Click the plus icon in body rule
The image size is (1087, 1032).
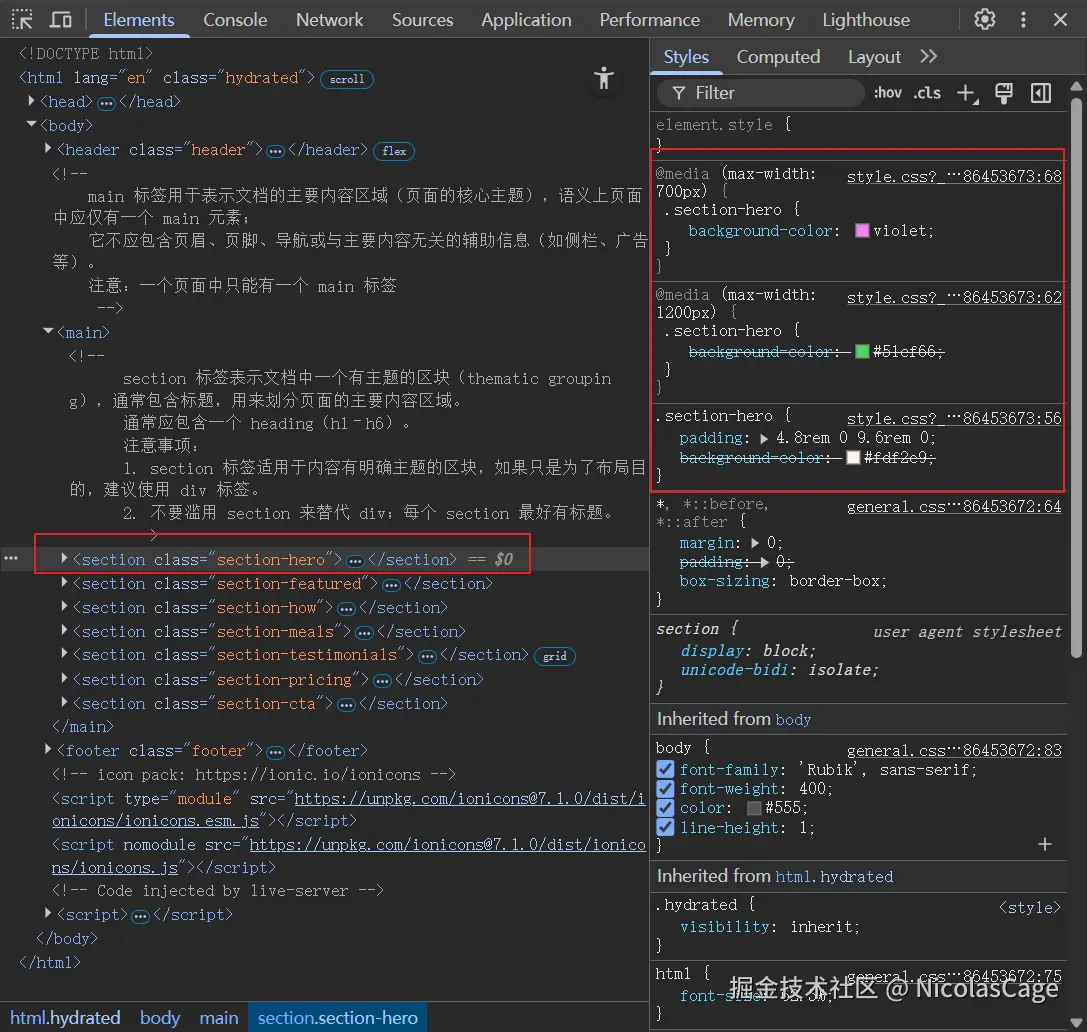1045,844
